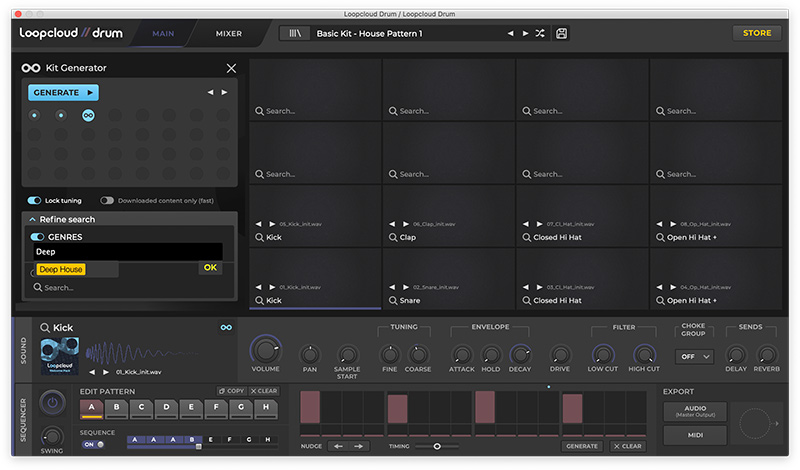800x470 pixels.
Task: Open the preset library browser icon
Action: coord(295,33)
